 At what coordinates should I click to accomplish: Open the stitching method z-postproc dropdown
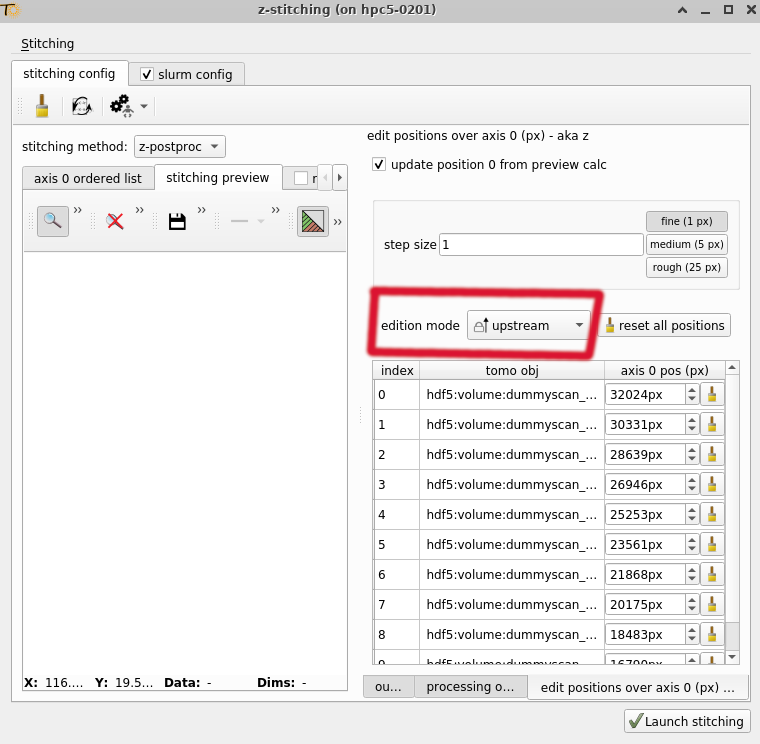(179, 146)
